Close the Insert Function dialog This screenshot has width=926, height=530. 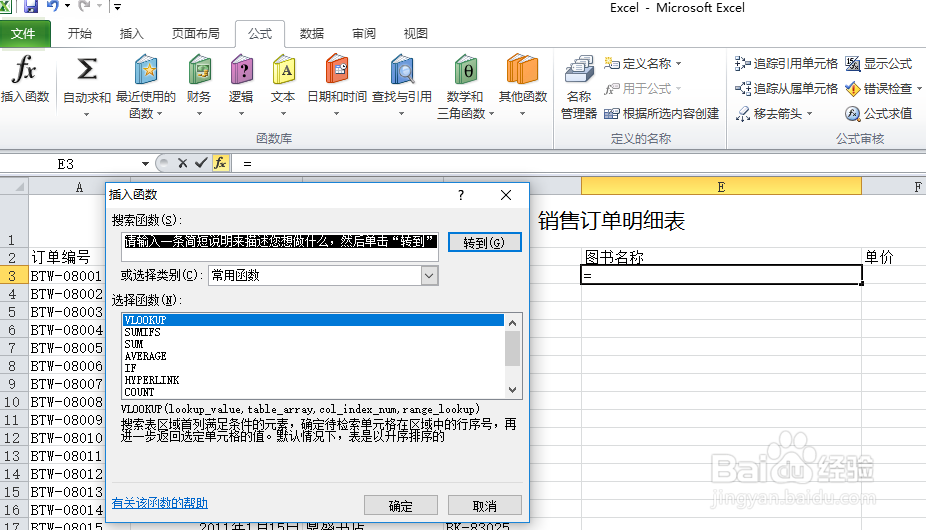point(506,195)
